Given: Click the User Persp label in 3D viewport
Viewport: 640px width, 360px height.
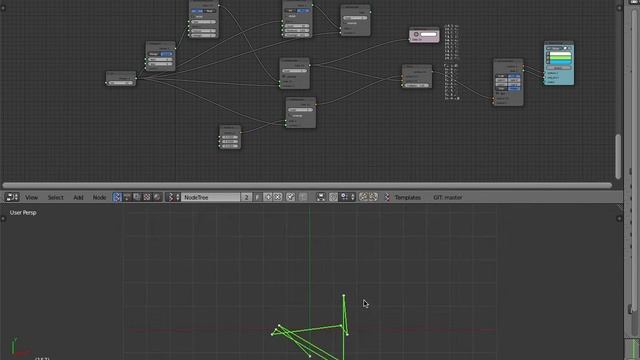Looking at the screenshot, I should (23, 213).
